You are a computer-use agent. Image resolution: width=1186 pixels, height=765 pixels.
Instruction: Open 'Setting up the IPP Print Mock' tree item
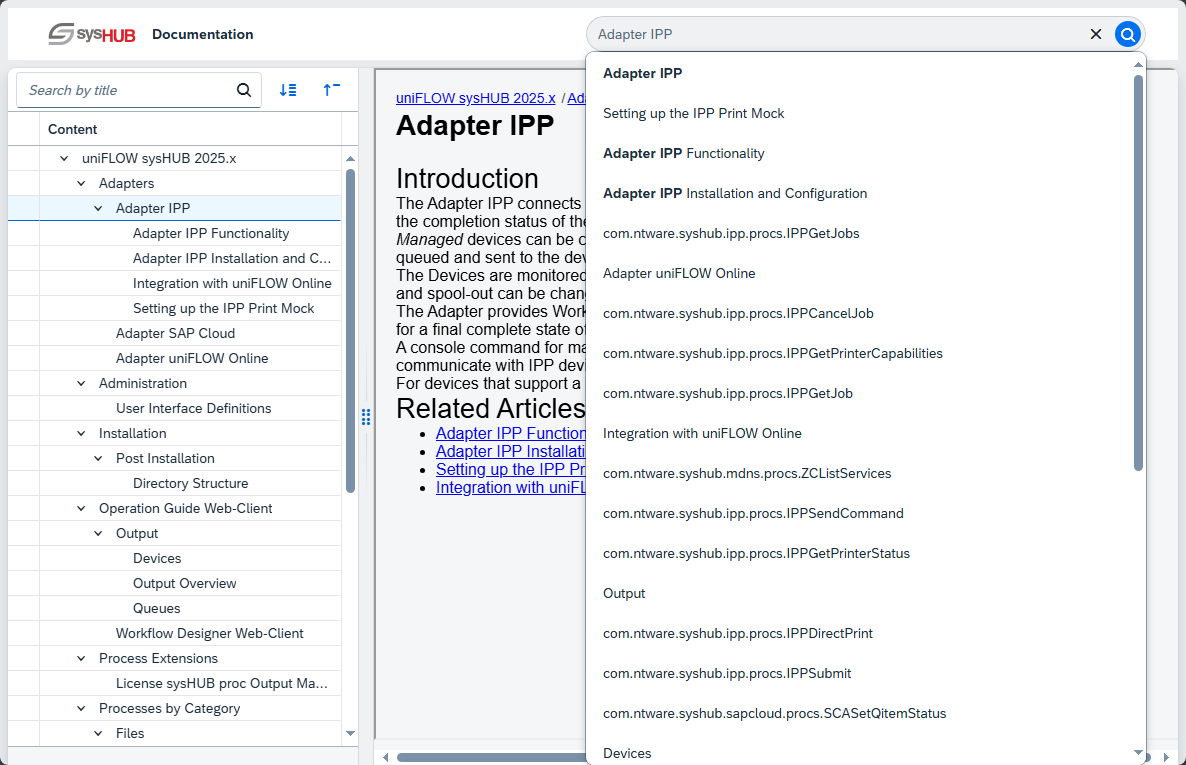[x=223, y=308]
